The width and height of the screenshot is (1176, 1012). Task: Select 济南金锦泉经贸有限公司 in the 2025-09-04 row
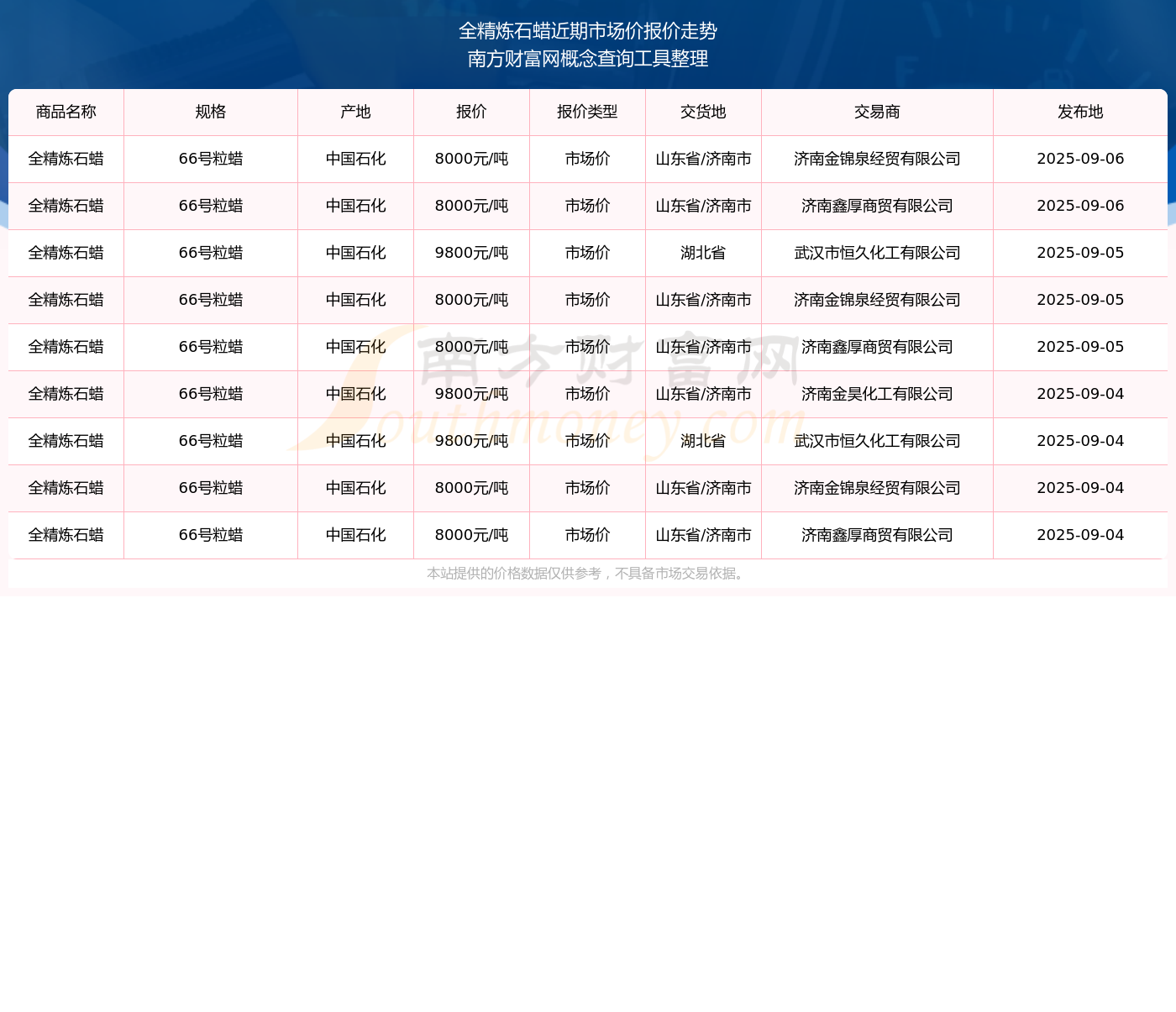pos(878,488)
